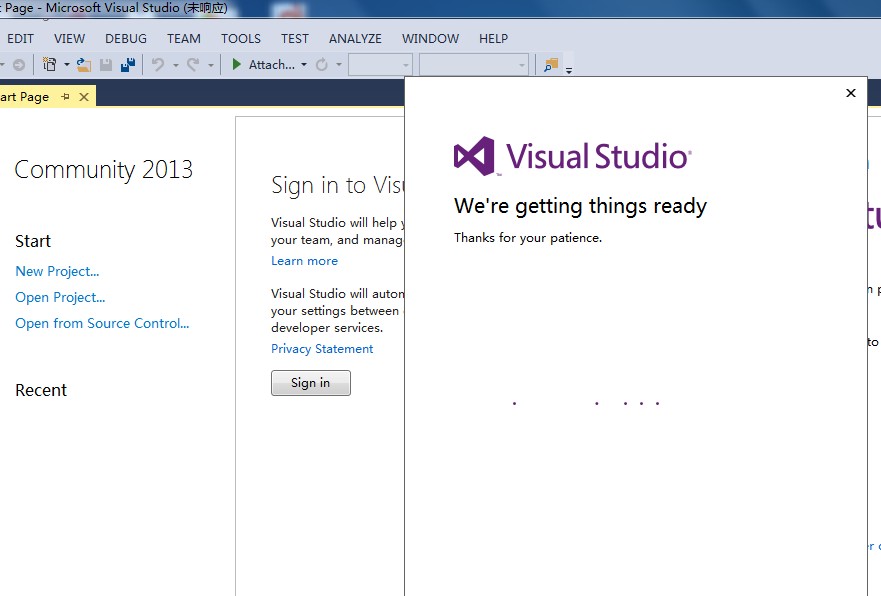This screenshot has height=596, width=881.
Task: Open the DEBUG menu
Action: click(126, 38)
